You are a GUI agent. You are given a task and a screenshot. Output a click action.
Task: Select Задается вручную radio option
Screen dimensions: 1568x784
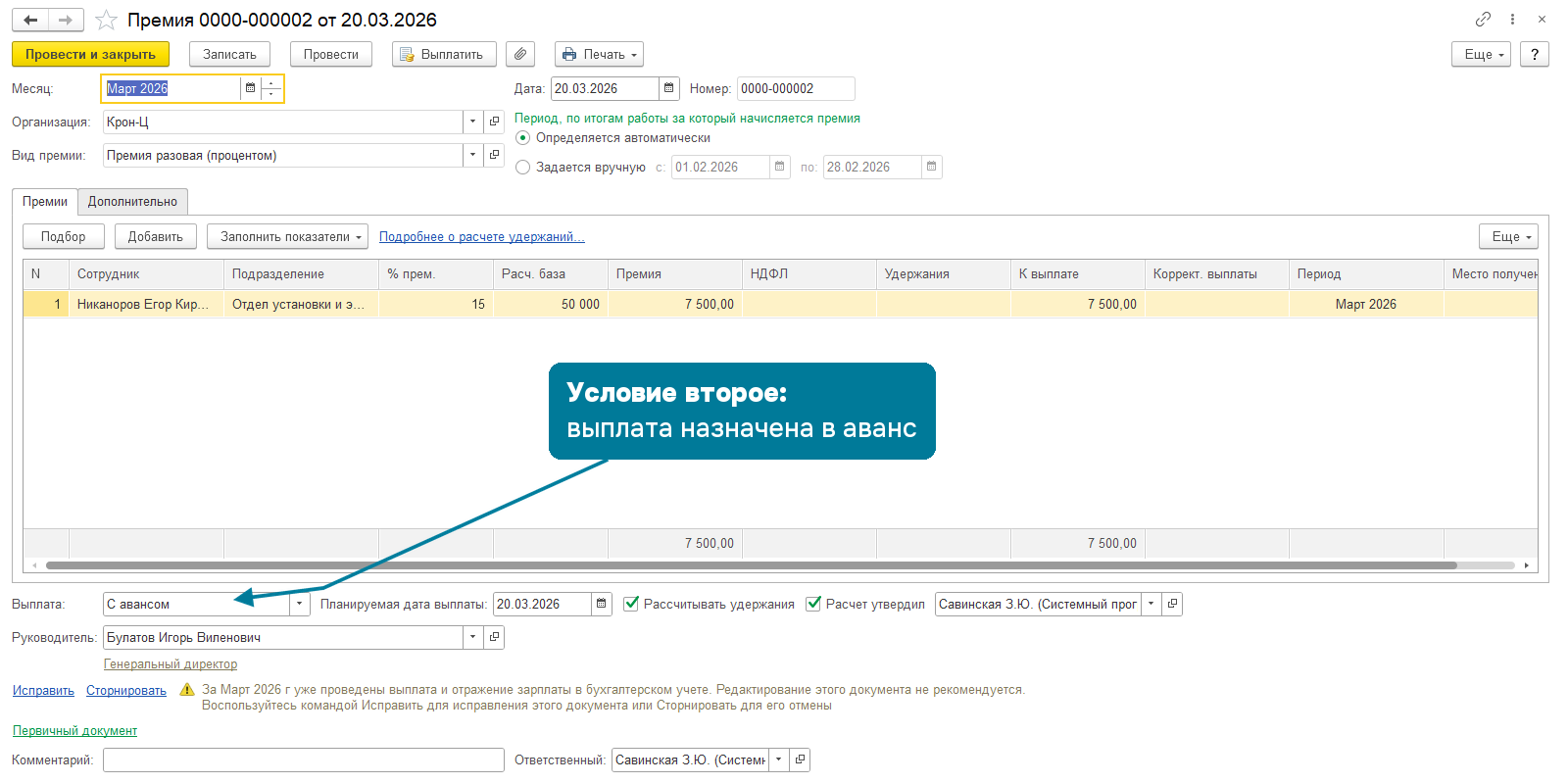coord(522,168)
